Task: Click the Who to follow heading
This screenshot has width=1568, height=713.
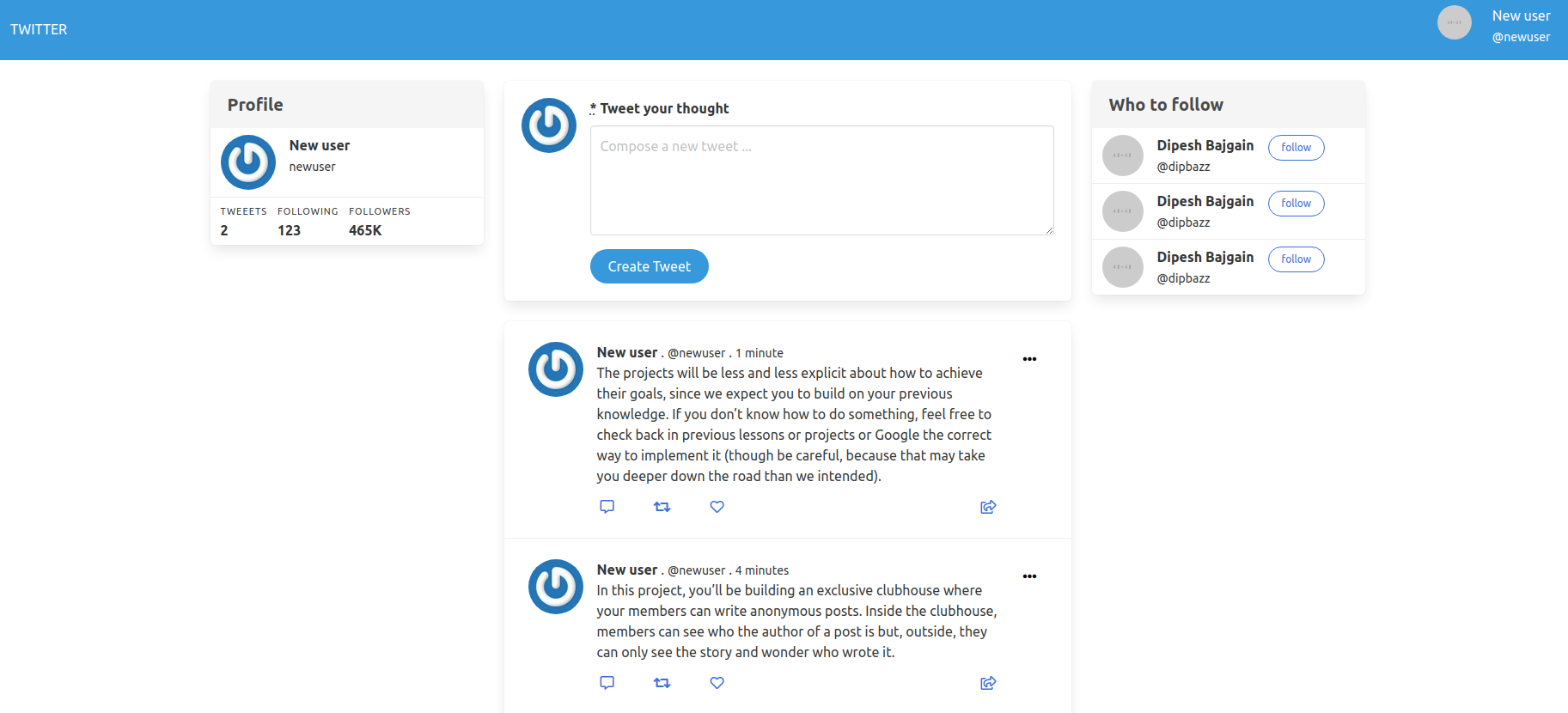Action: 1166,105
